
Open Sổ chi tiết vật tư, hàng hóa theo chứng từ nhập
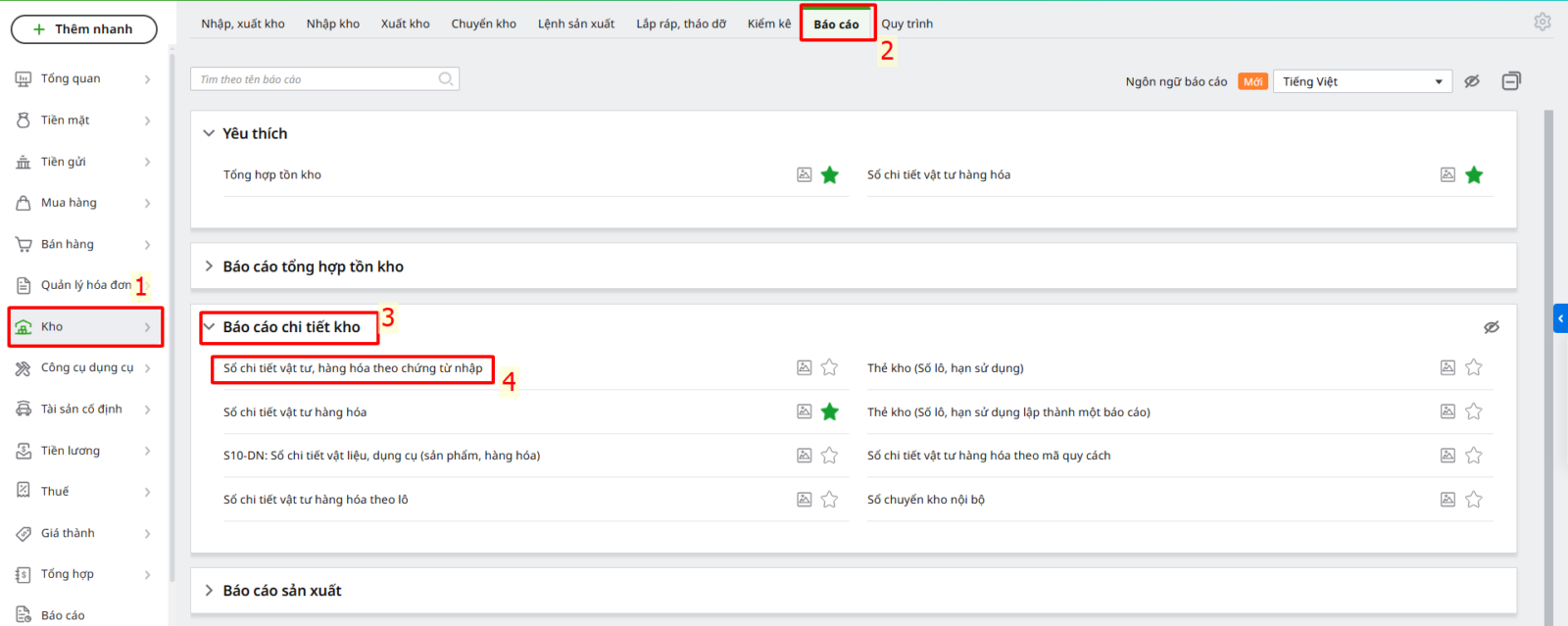click(x=353, y=368)
